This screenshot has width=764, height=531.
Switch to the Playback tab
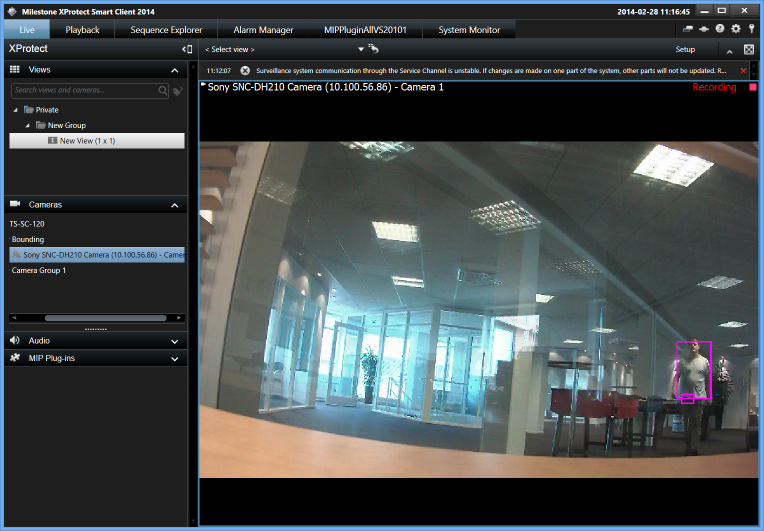(82, 30)
